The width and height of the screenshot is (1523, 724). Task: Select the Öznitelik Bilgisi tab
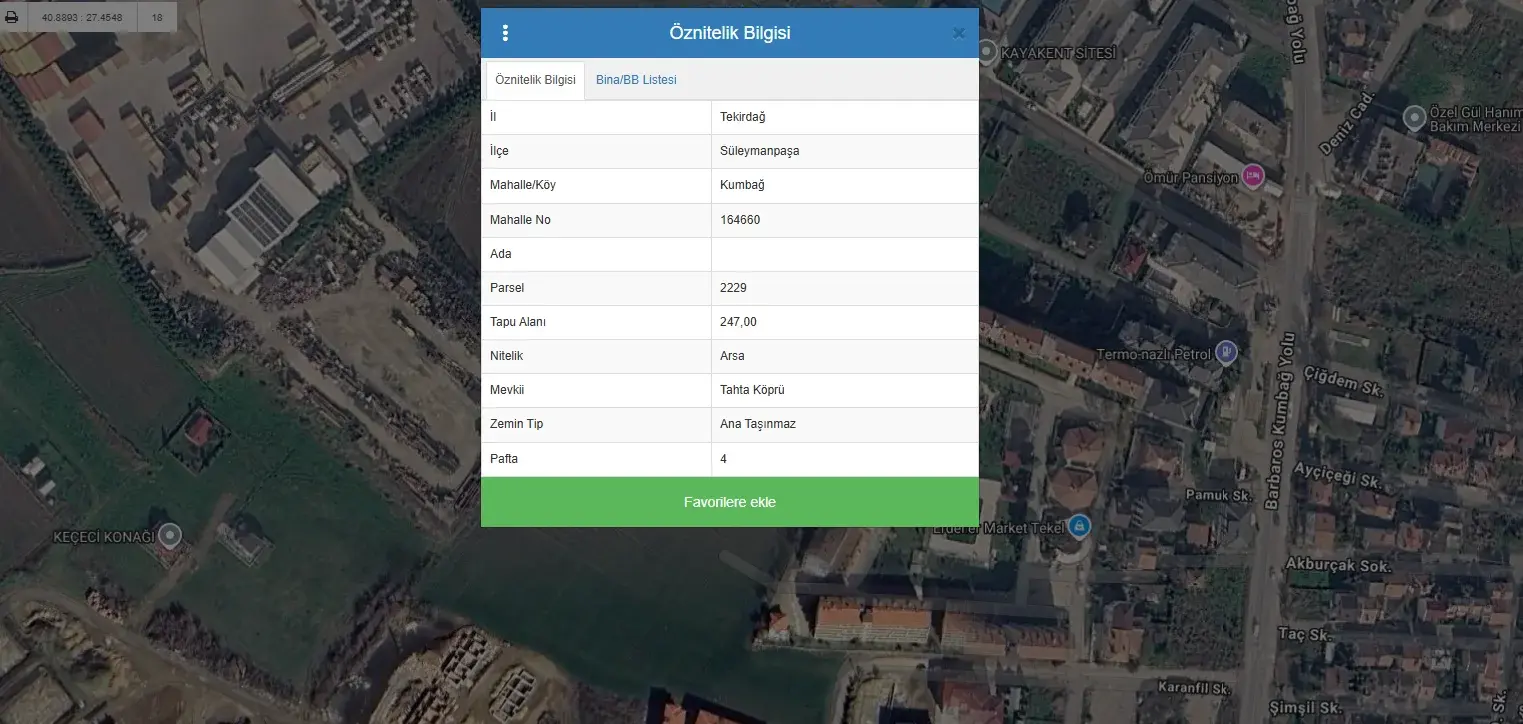535,80
